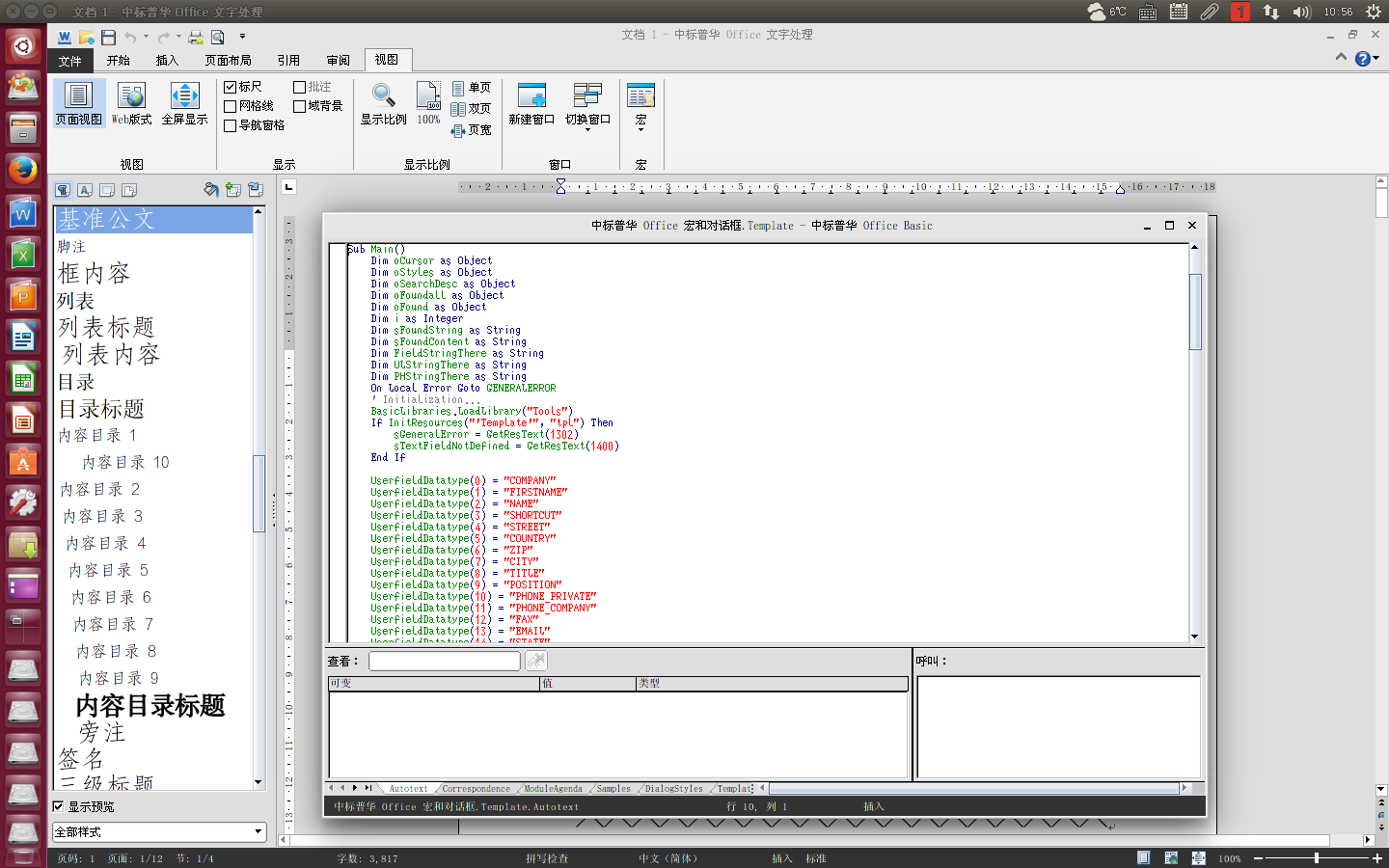Fit to page width (页宽)

pyautogui.click(x=471, y=130)
